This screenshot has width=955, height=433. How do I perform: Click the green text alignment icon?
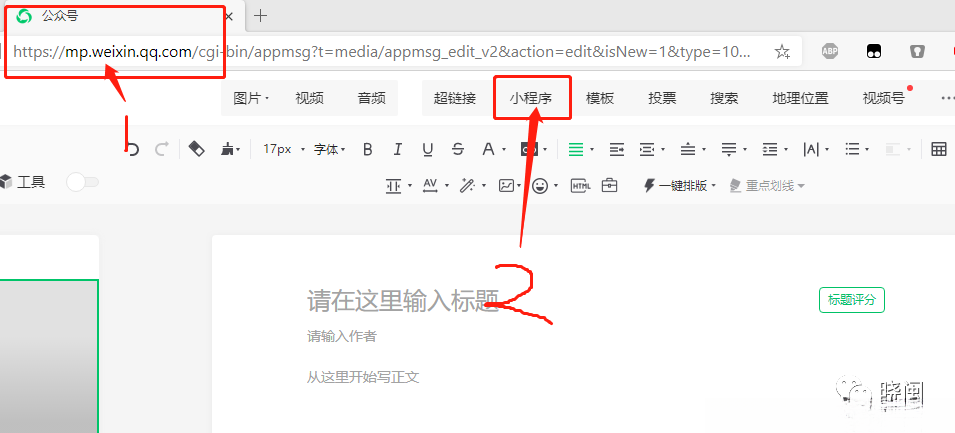coord(576,149)
